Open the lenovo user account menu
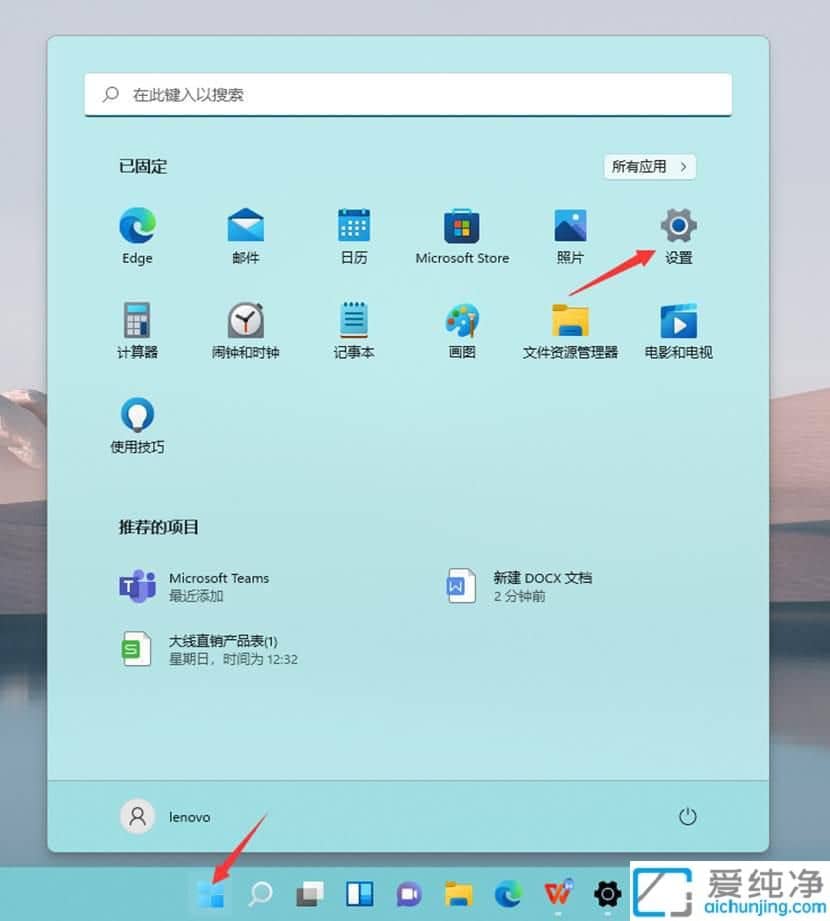 (x=166, y=816)
